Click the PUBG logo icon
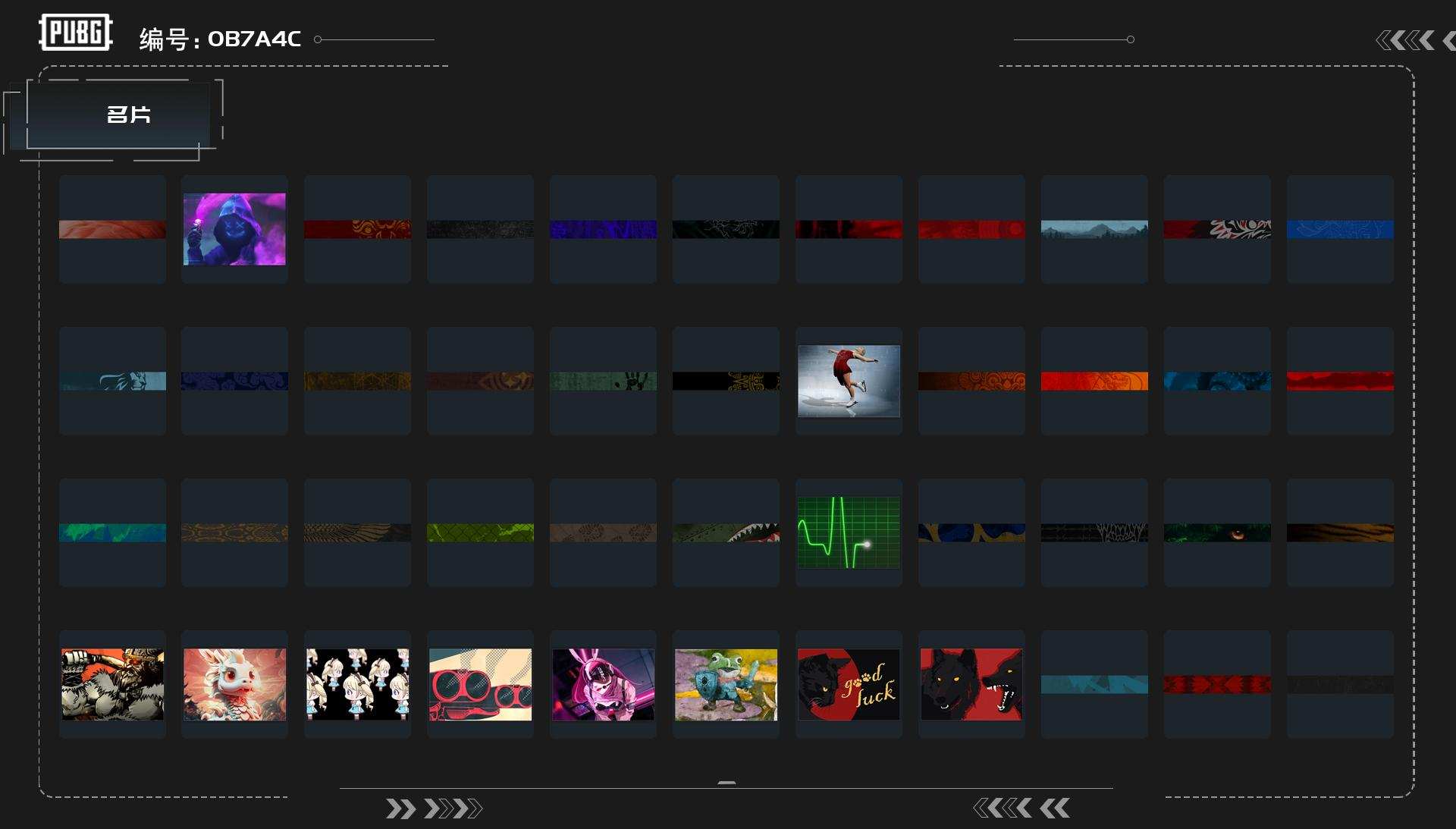The width and height of the screenshot is (1456, 829). pos(75,33)
